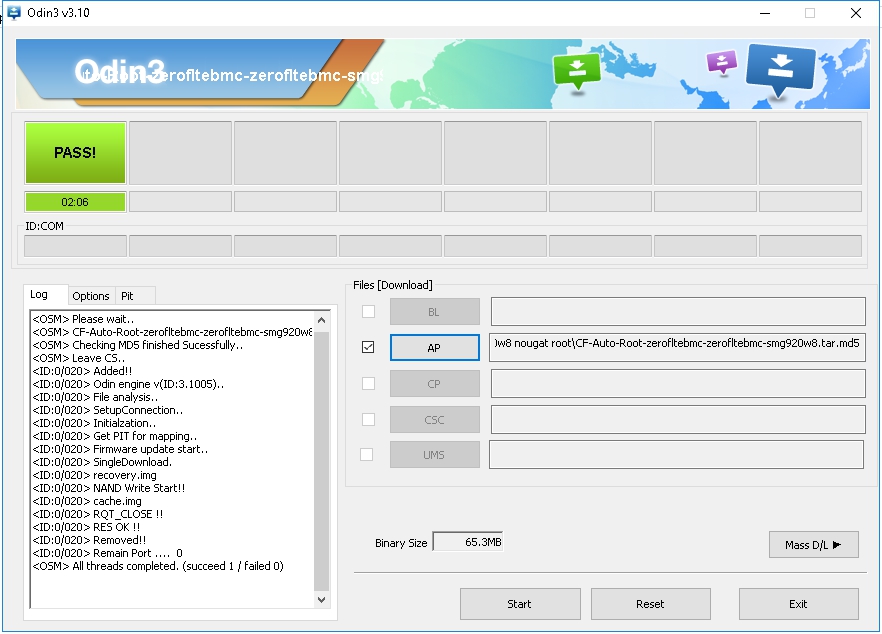The image size is (882, 634).
Task: Click the Binary Size value field
Action: pos(468,542)
